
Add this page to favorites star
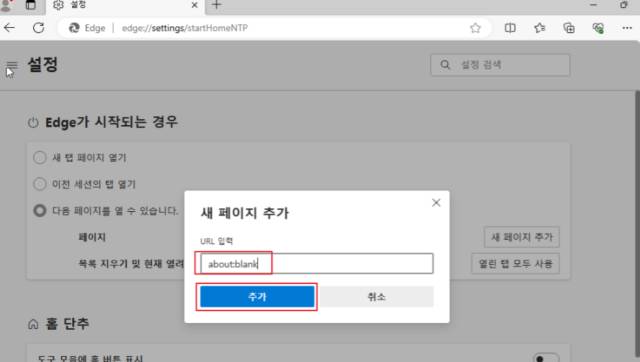(475, 28)
